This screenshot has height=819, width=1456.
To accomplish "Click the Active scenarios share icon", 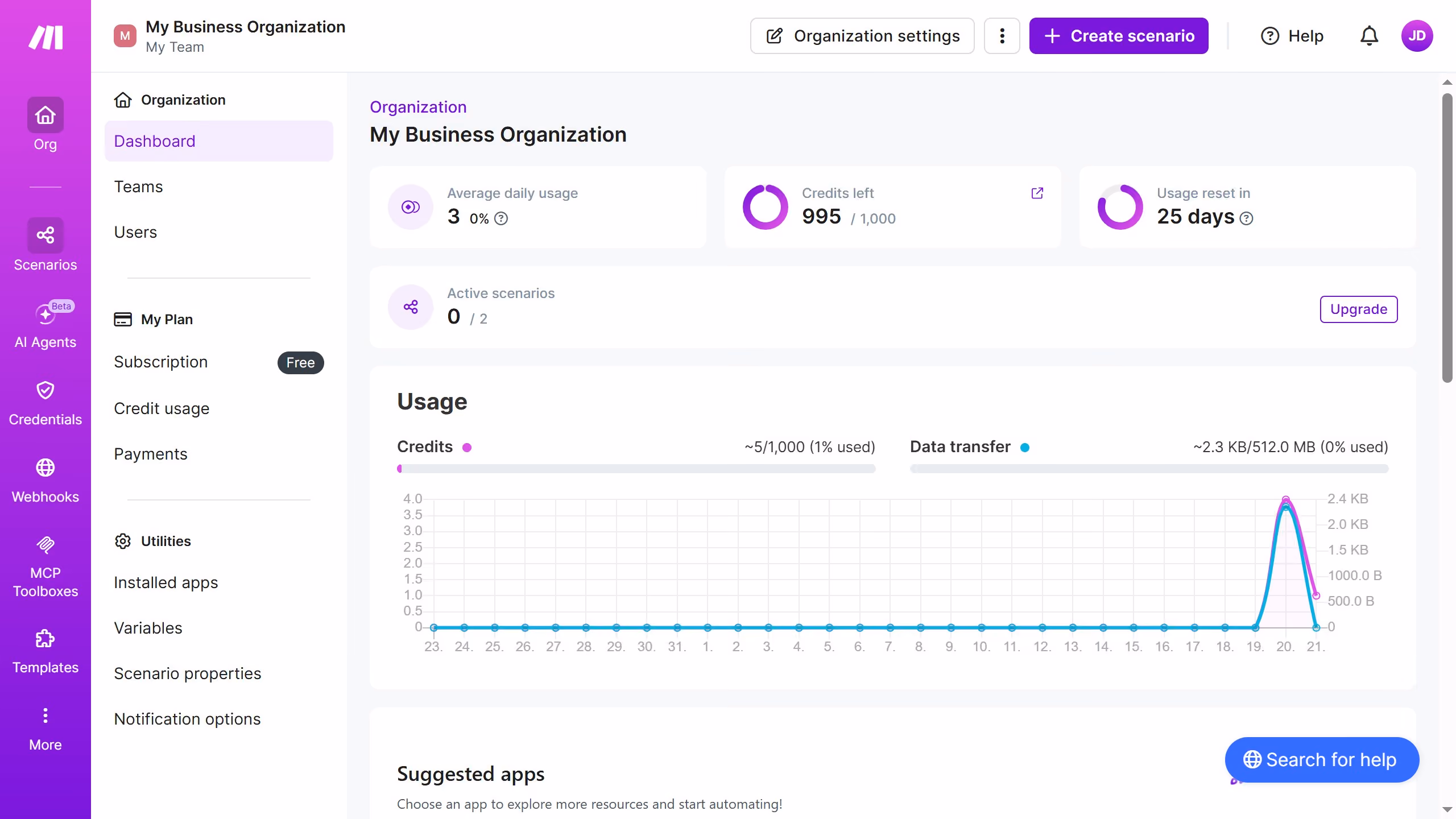I will pos(411,307).
